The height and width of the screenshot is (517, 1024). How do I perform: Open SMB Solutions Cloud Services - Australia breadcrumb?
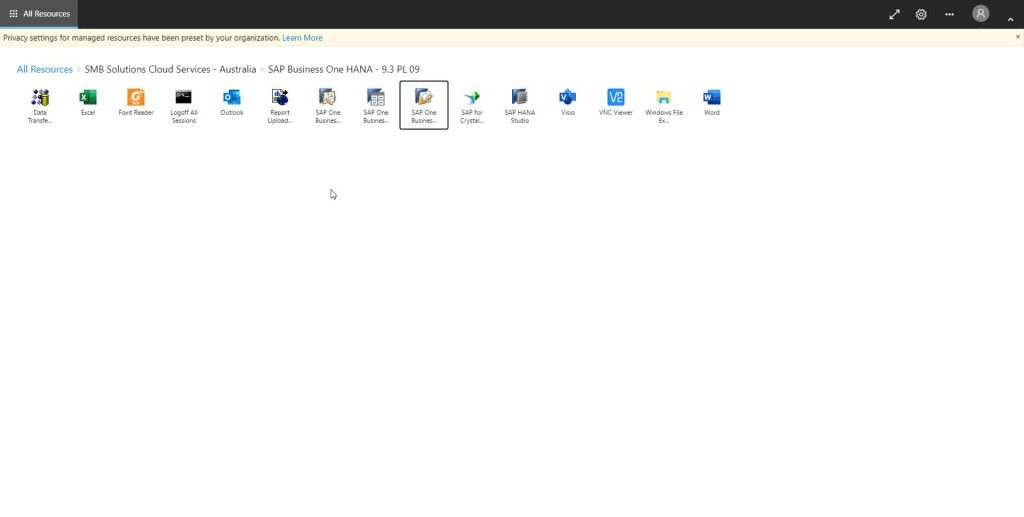[170, 69]
